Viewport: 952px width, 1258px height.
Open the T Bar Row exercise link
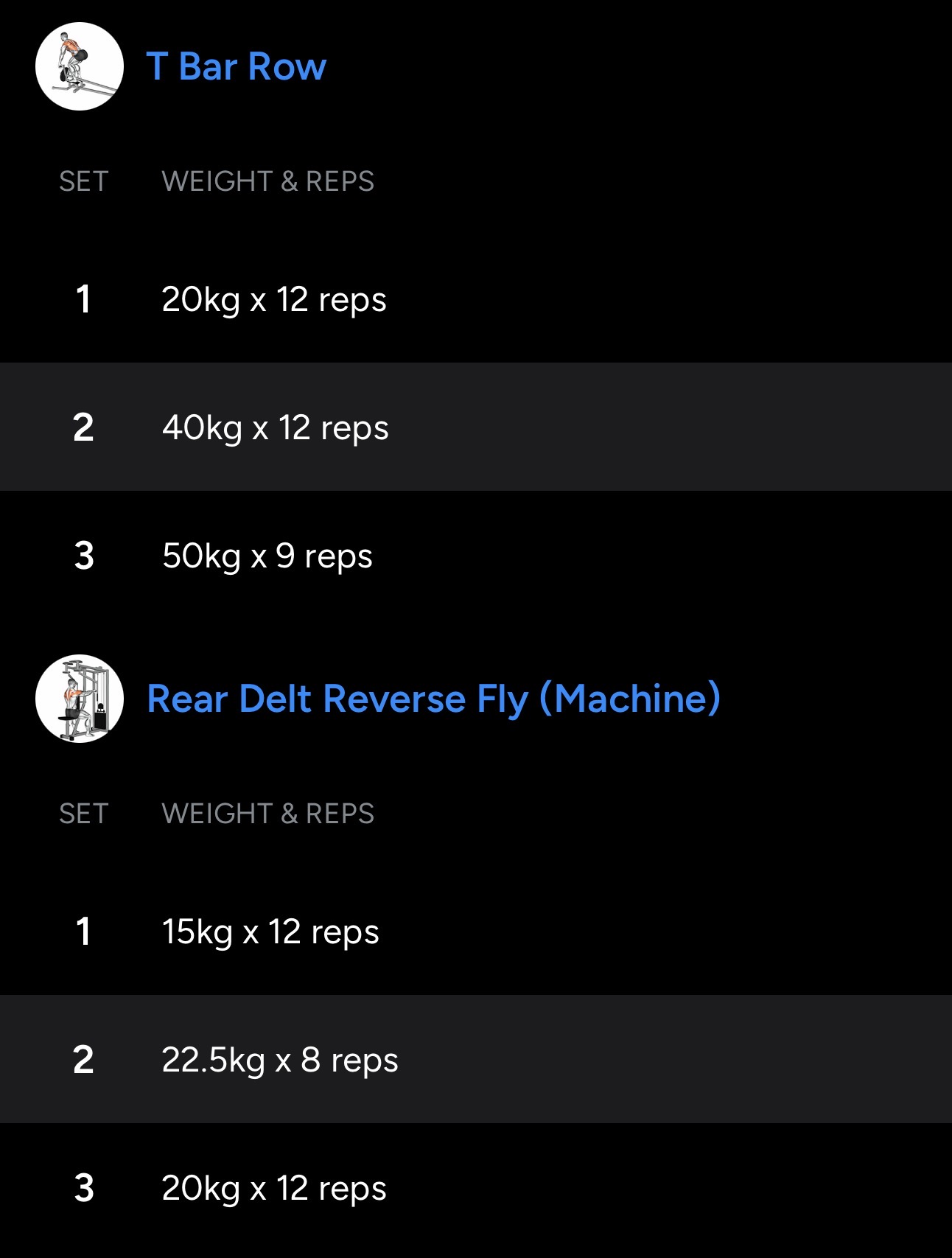(x=237, y=66)
